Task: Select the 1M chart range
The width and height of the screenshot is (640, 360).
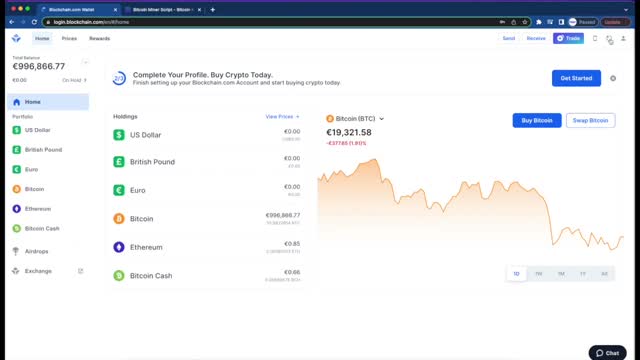Action: click(561, 274)
